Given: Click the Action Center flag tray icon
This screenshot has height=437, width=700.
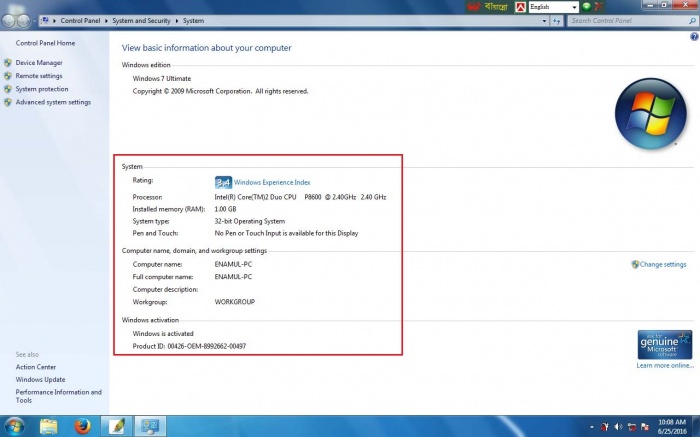Looking at the screenshot, I should coord(645,427).
